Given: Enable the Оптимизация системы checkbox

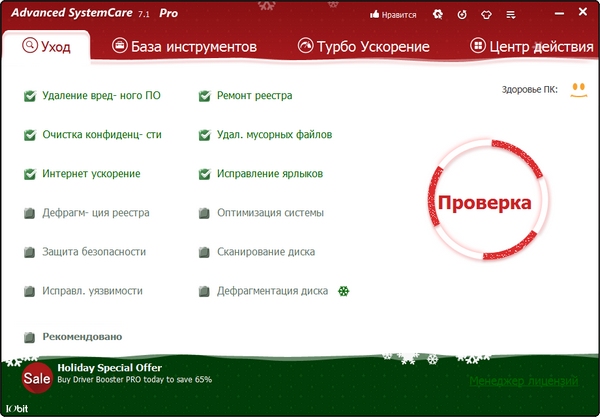Looking at the screenshot, I should [x=204, y=213].
